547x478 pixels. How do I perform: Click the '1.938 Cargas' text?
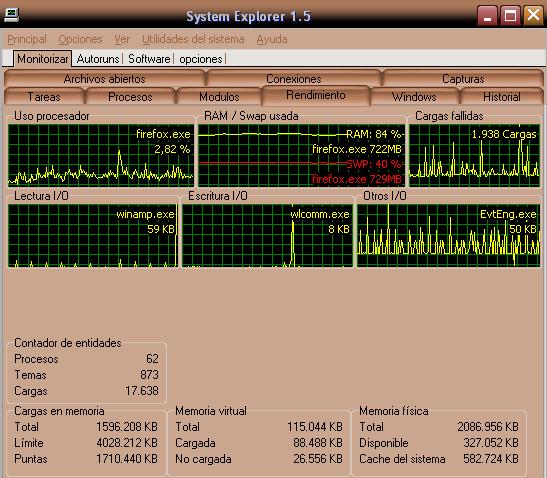pos(504,134)
